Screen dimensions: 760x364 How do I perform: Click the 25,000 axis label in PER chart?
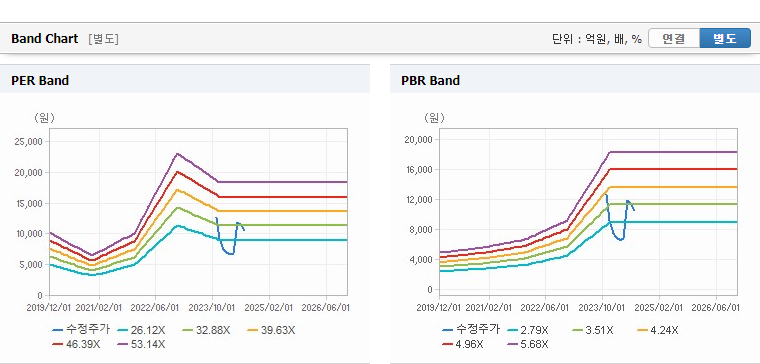coord(29,142)
